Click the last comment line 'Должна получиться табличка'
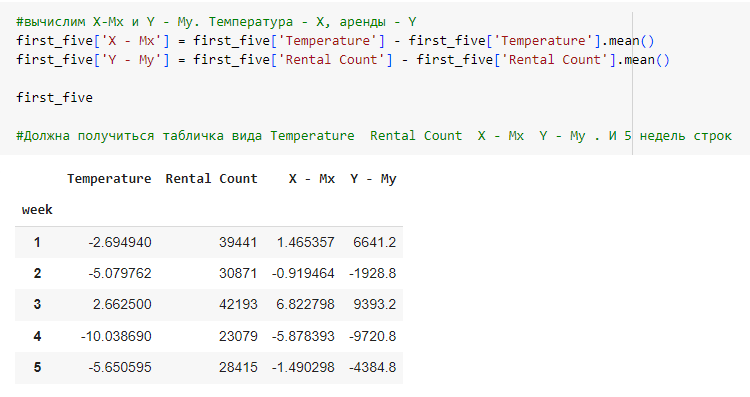 (374, 136)
